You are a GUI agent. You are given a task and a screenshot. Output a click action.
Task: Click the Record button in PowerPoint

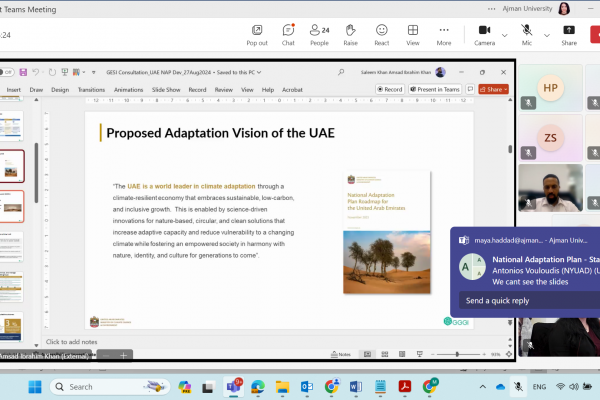pyautogui.click(x=390, y=89)
